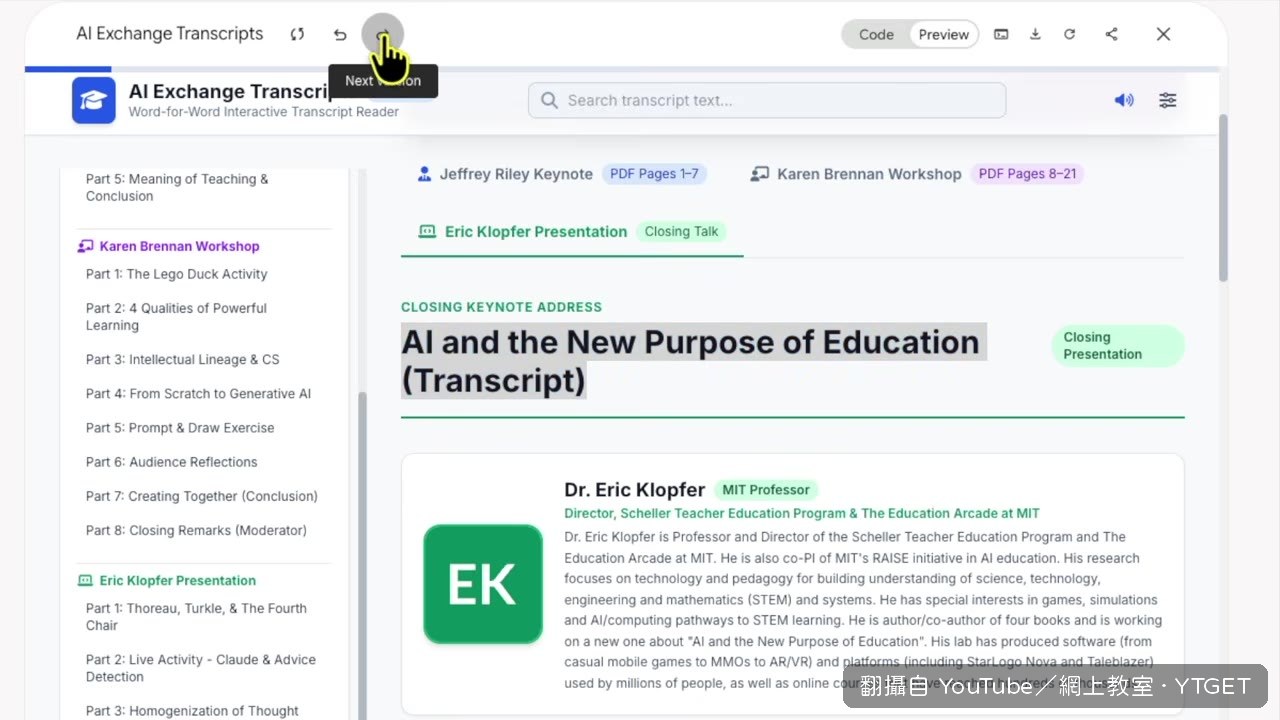The image size is (1280, 720).
Task: Open Part 3: Homogenization of Thought
Action: pyautogui.click(x=192, y=711)
